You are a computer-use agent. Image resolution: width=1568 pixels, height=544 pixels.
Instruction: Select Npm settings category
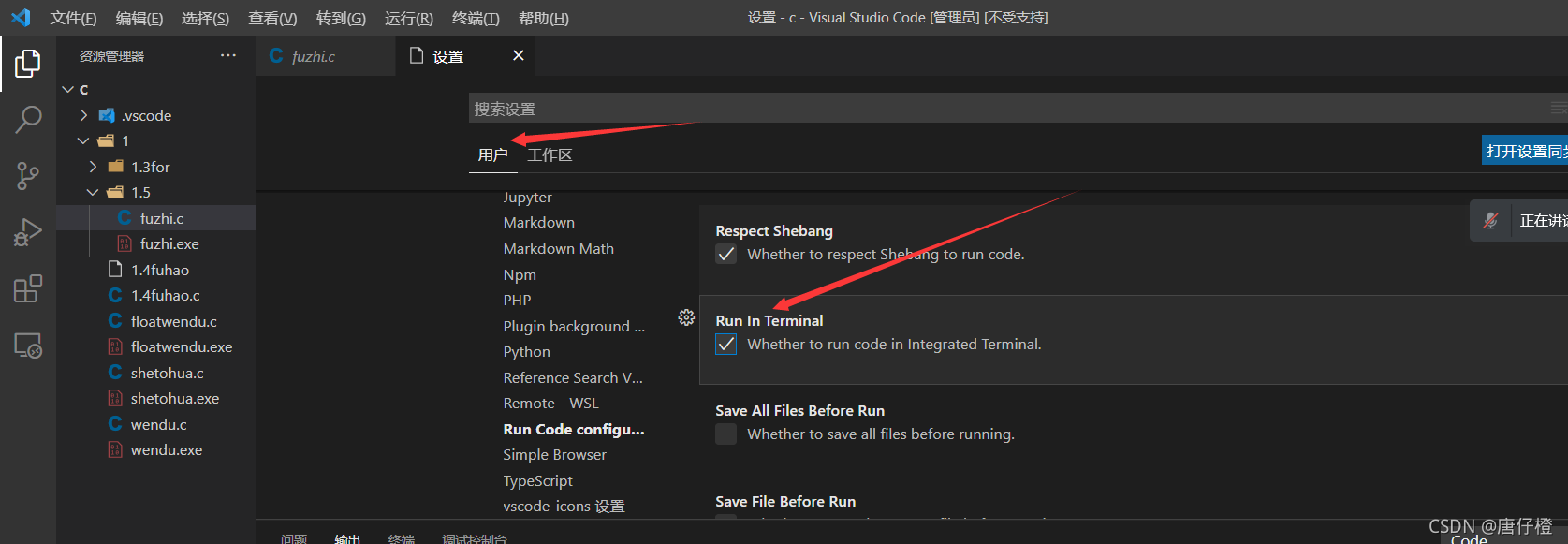520,274
